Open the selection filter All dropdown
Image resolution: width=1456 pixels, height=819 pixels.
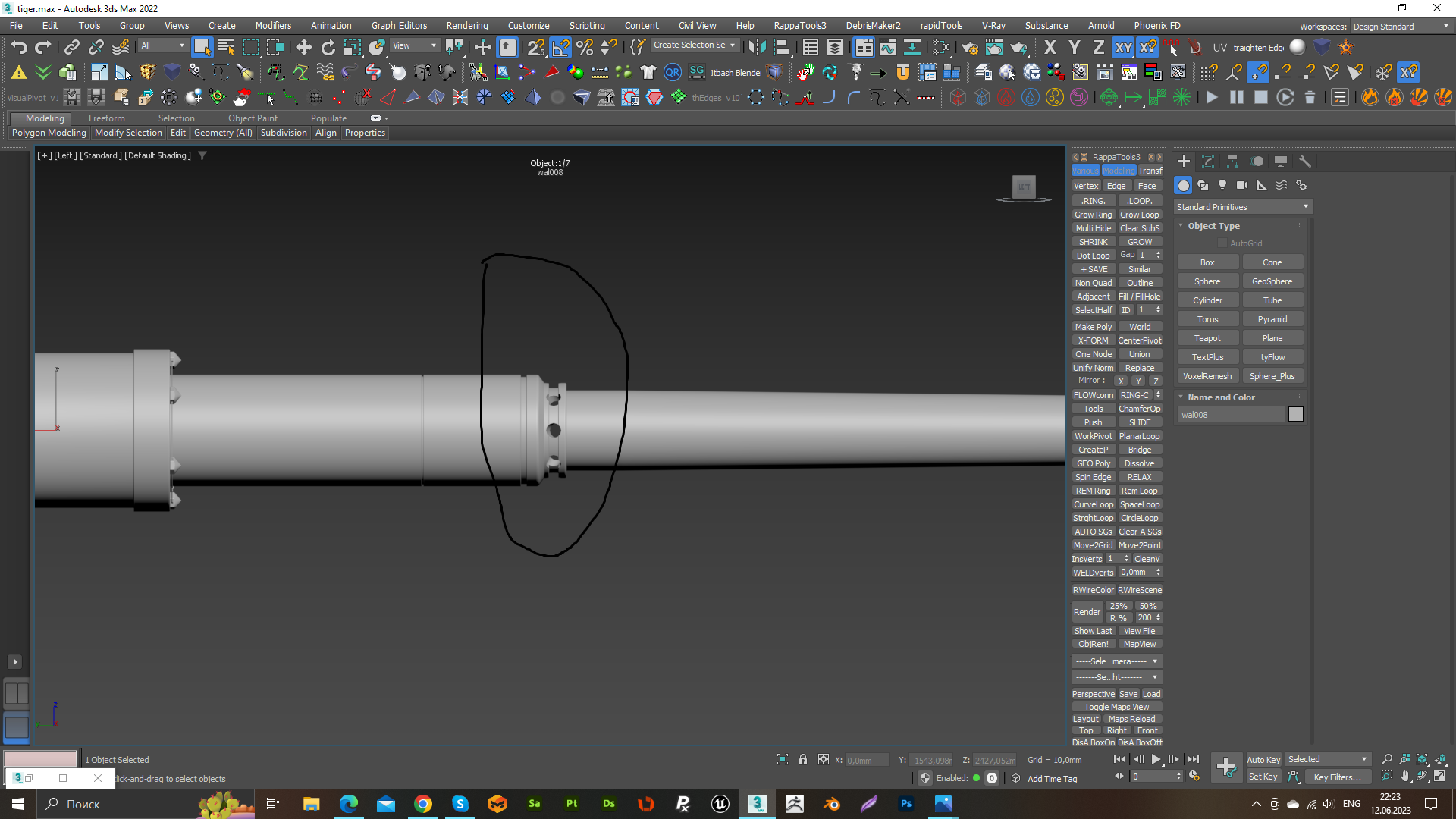pos(163,45)
